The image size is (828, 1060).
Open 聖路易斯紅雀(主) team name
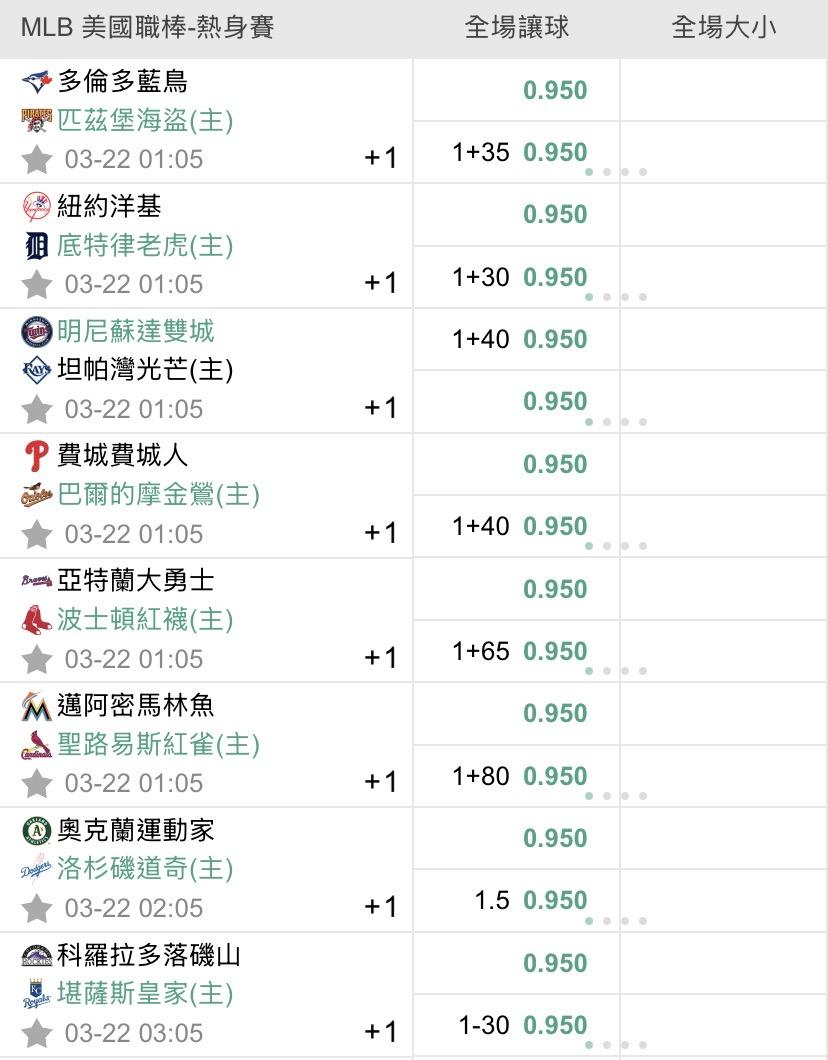pos(158,745)
